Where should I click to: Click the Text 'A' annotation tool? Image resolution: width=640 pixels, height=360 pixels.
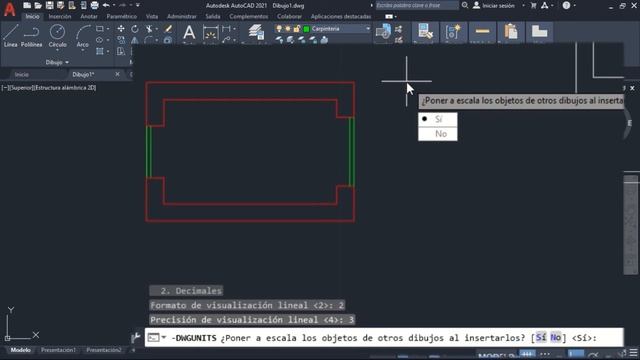189,32
